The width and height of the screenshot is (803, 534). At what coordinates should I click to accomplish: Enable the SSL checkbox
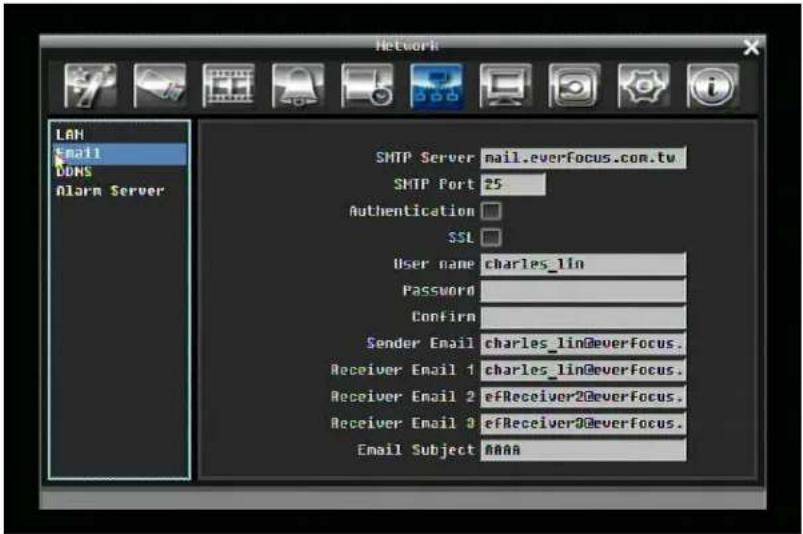point(491,238)
